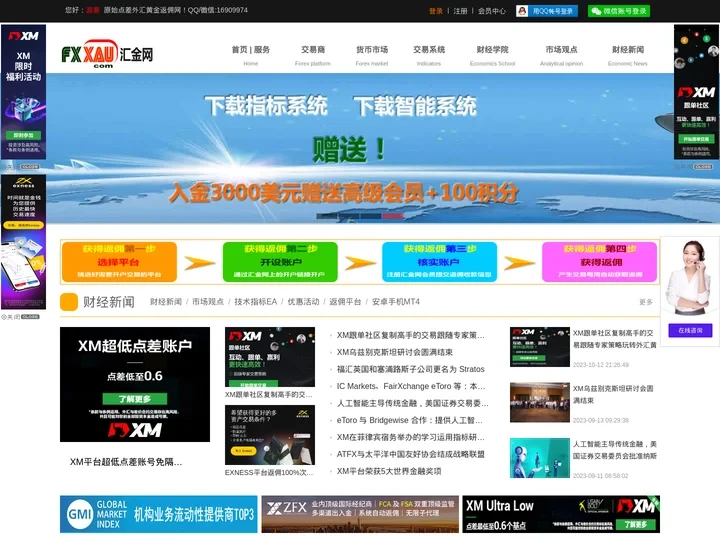The image size is (720, 540).
Task: Open the 交易商 Forex platform menu
Action: coord(313,55)
